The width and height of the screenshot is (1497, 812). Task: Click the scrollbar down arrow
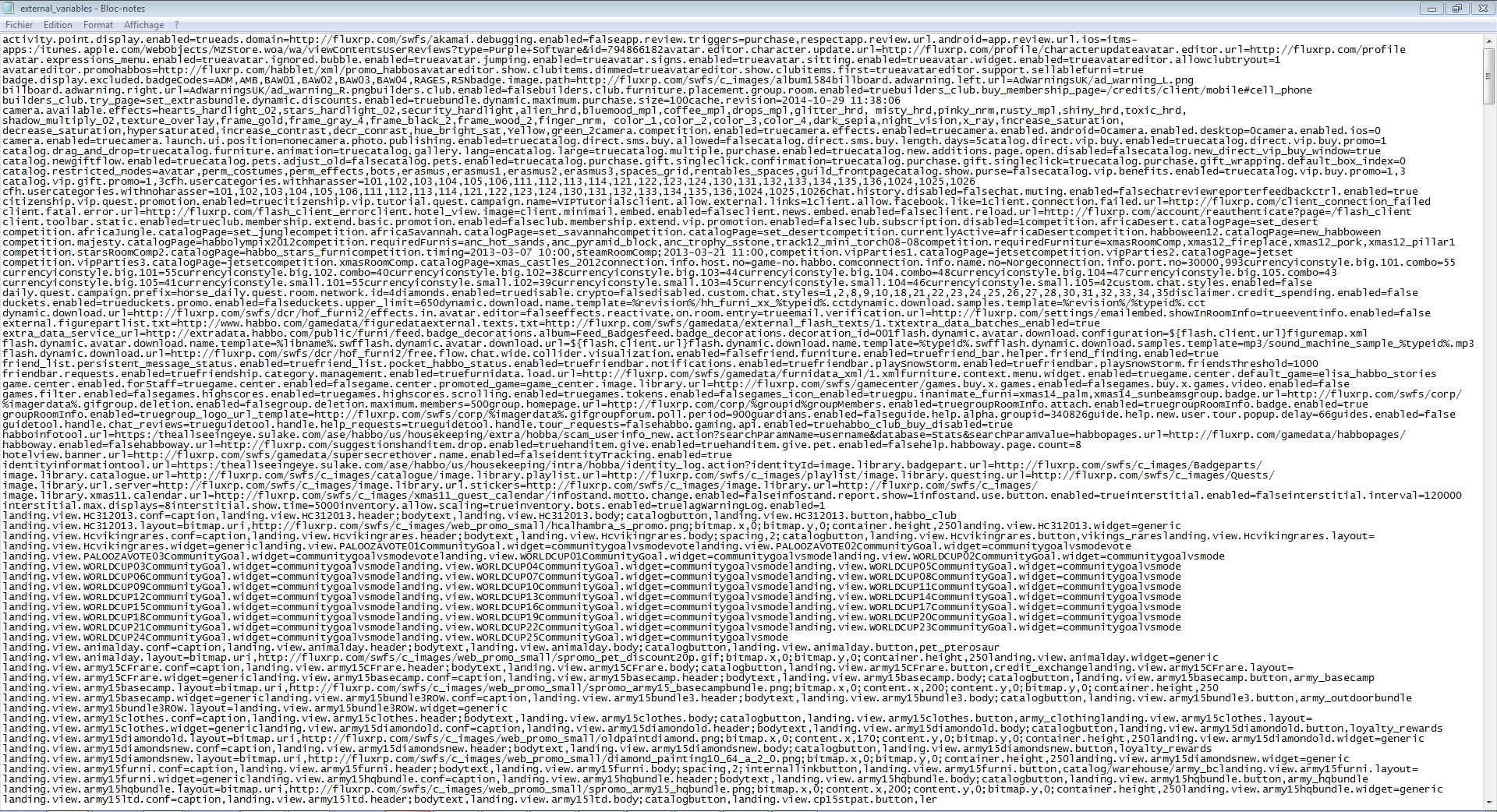click(x=1488, y=802)
